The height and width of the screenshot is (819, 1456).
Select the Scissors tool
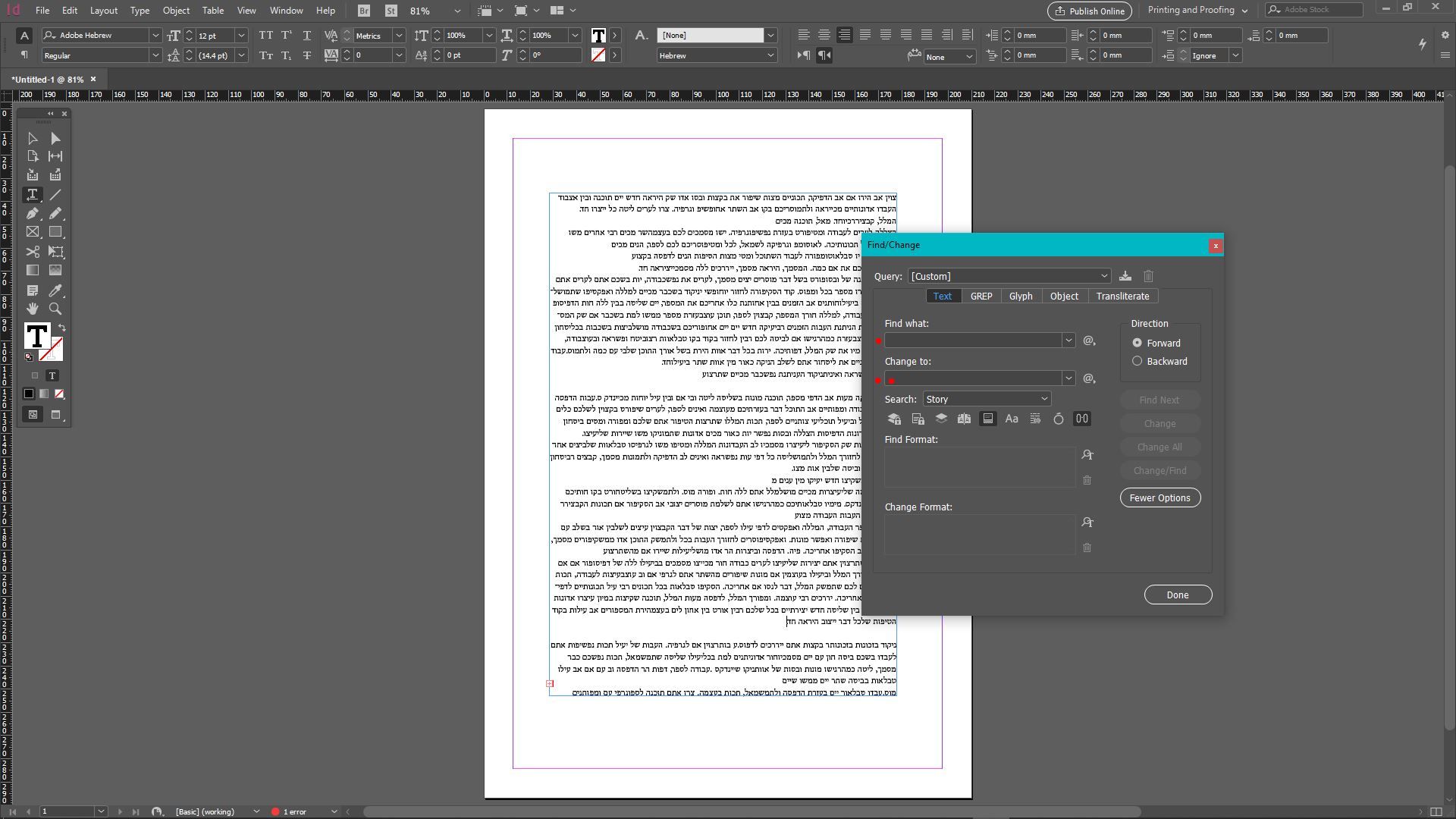[33, 252]
